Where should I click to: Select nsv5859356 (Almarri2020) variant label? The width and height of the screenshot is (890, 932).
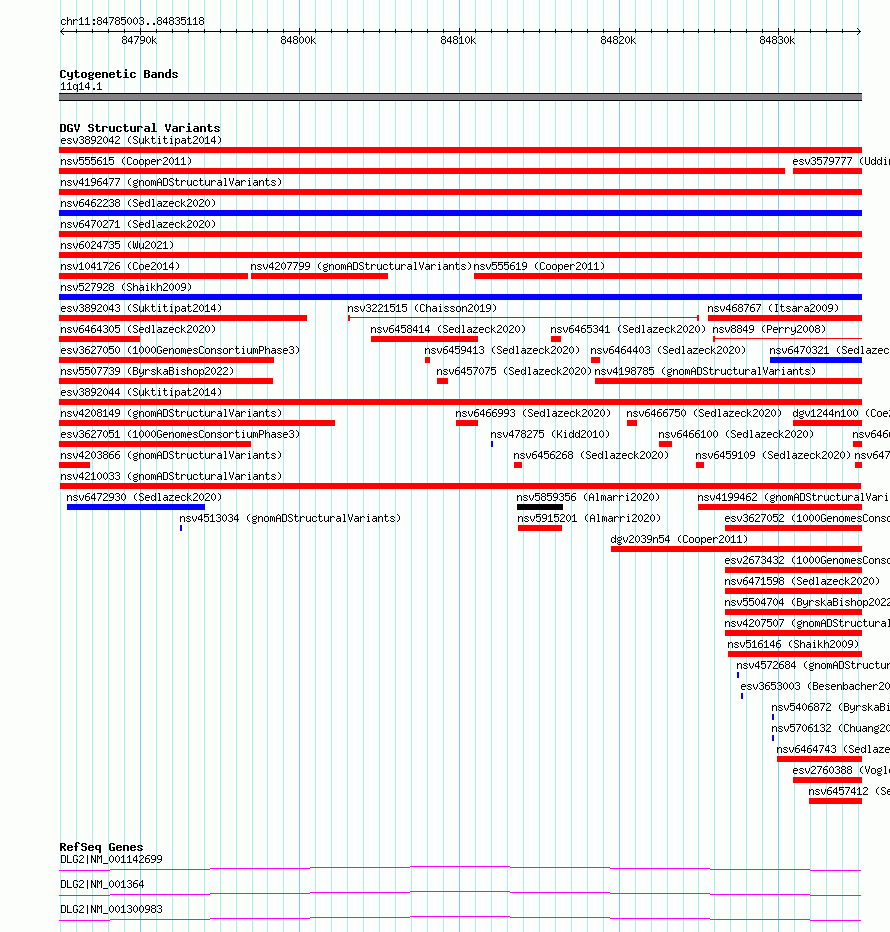click(x=588, y=497)
